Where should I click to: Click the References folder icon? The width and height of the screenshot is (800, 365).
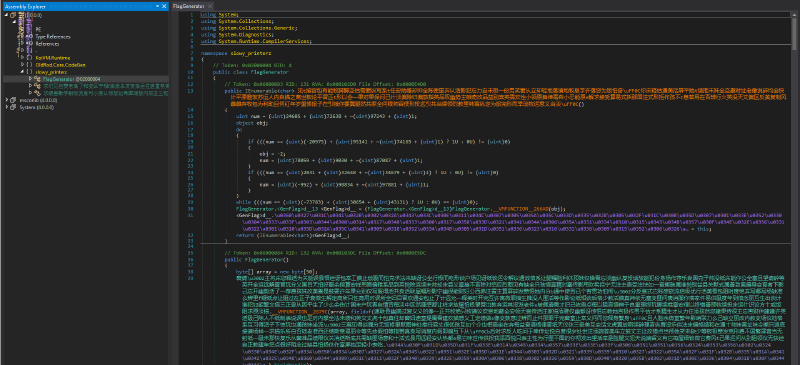(x=29, y=44)
